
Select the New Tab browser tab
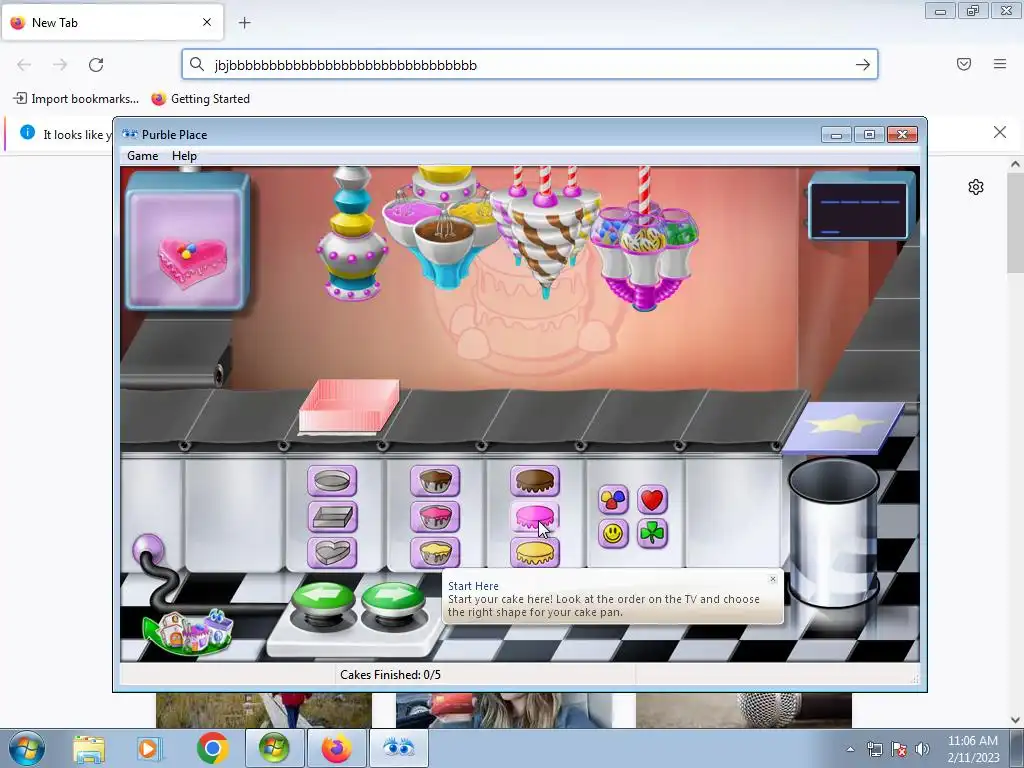113,22
